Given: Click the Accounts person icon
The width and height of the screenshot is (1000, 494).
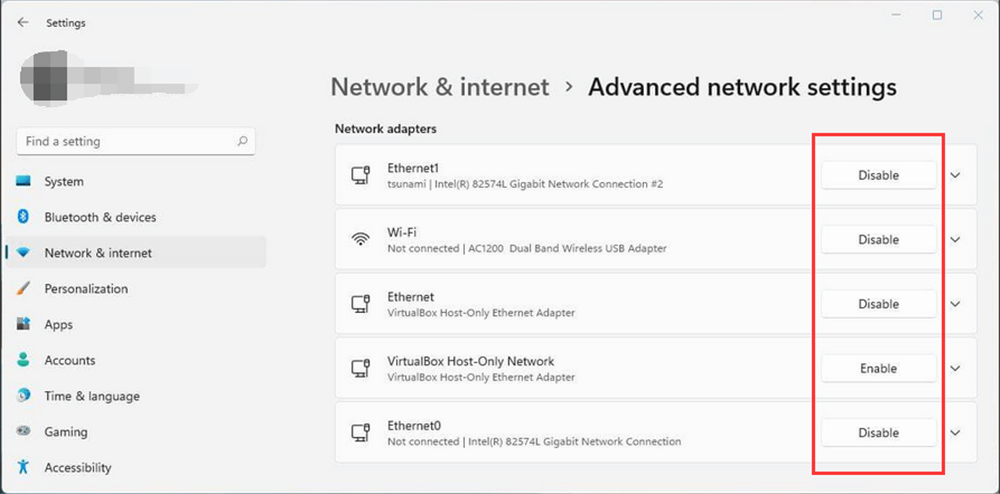Looking at the screenshot, I should coord(23,360).
